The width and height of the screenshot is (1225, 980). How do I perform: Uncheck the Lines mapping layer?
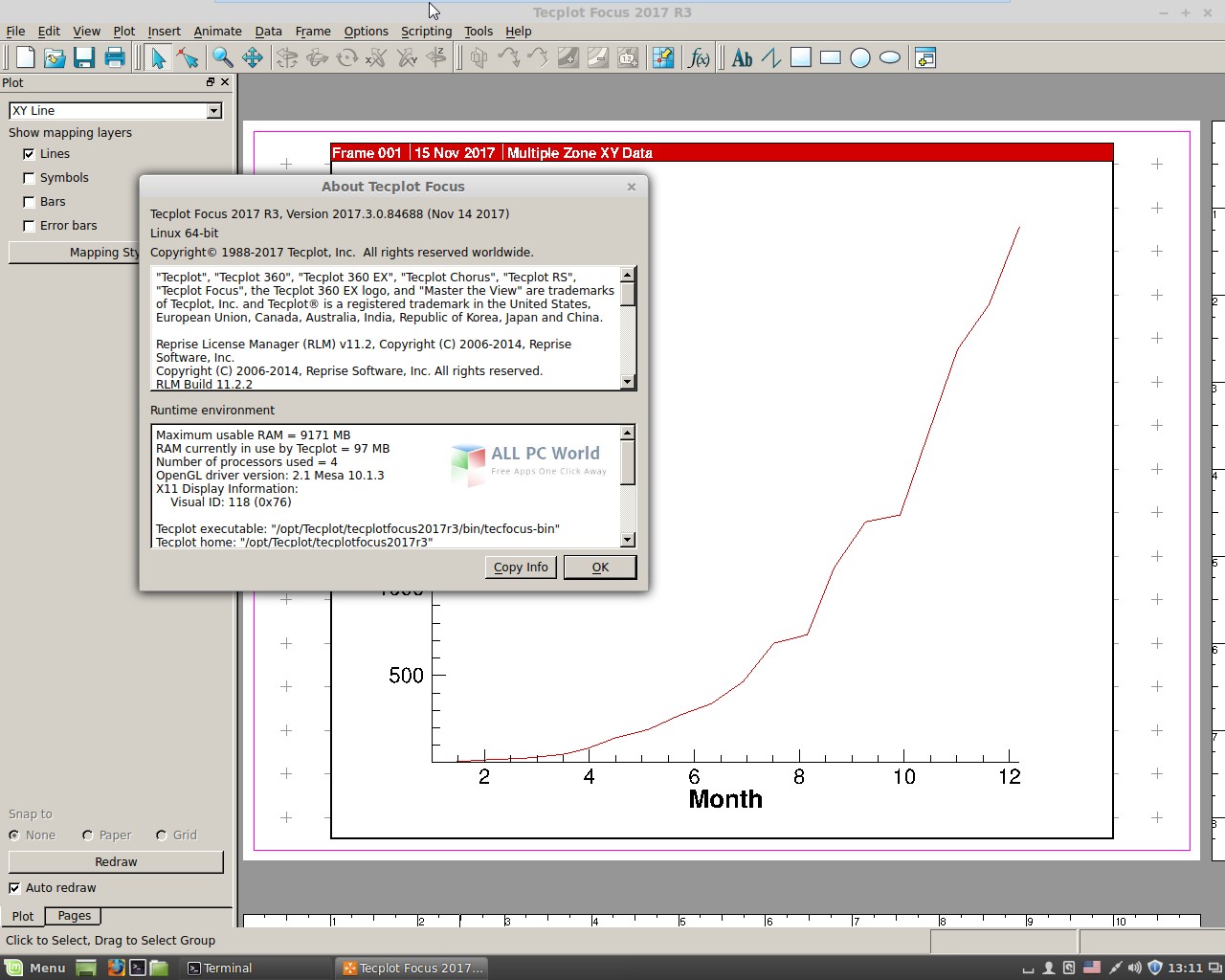[29, 153]
